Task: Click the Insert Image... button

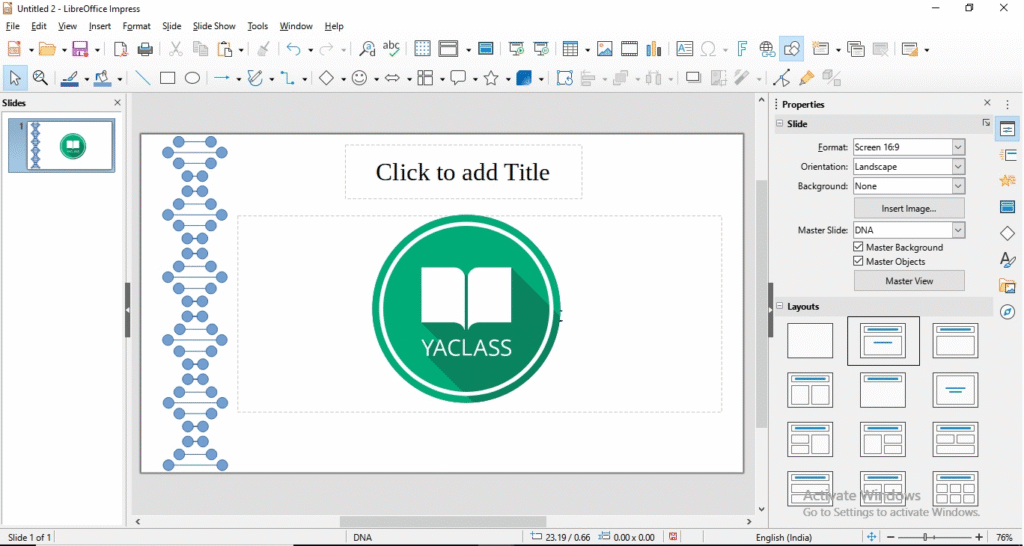Action: pyautogui.click(x=908, y=209)
